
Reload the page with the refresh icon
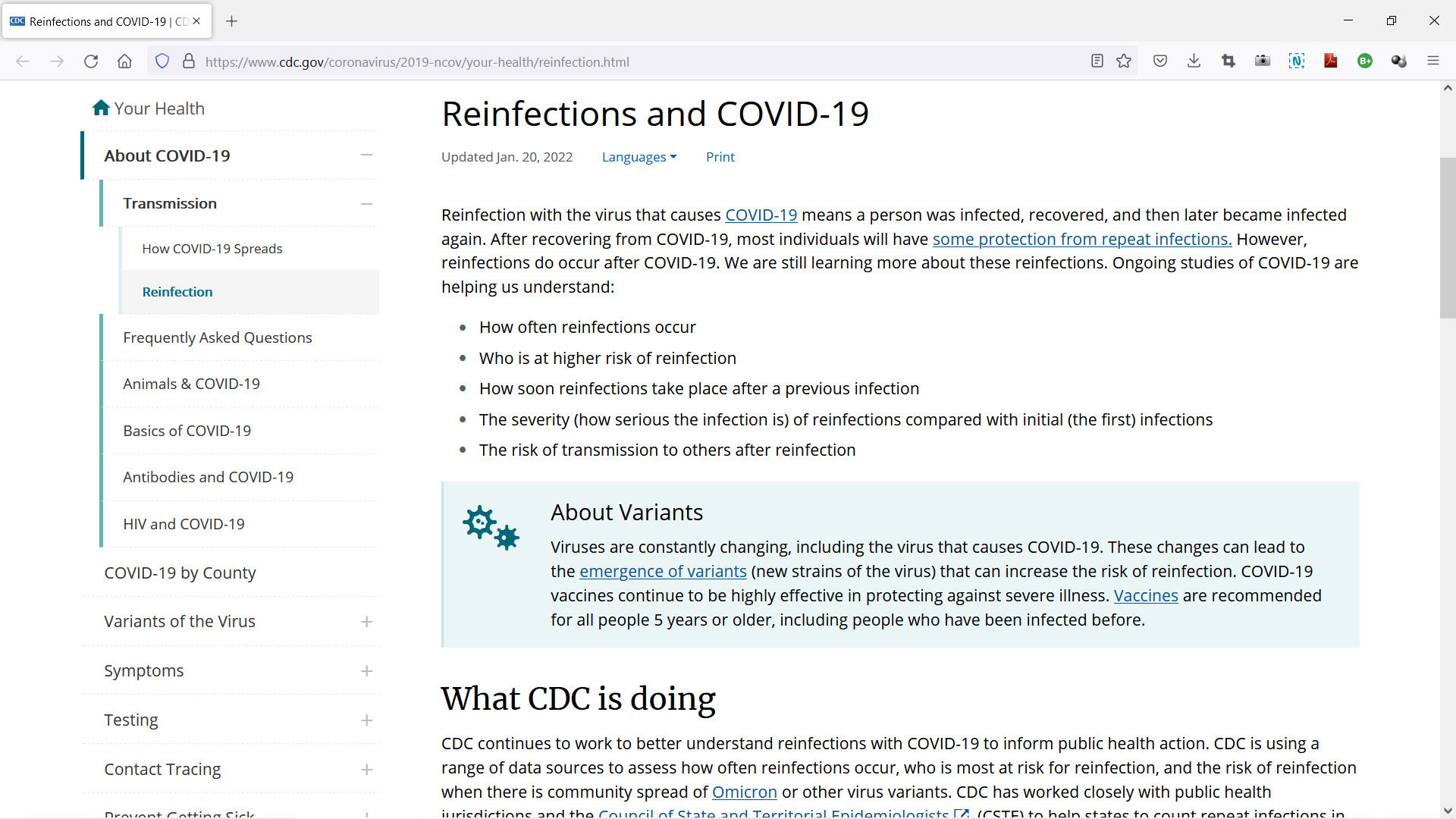pos(91,61)
